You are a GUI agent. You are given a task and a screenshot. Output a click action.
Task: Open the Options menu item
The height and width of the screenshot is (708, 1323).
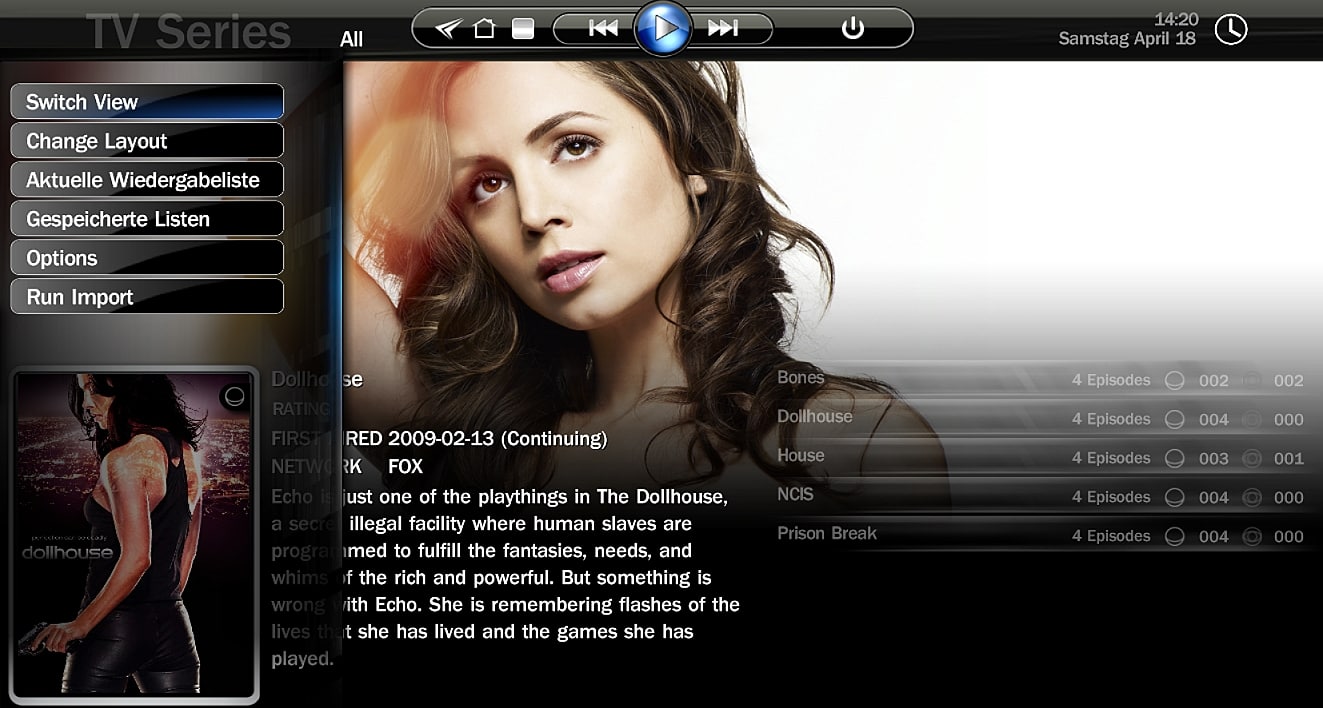point(147,258)
